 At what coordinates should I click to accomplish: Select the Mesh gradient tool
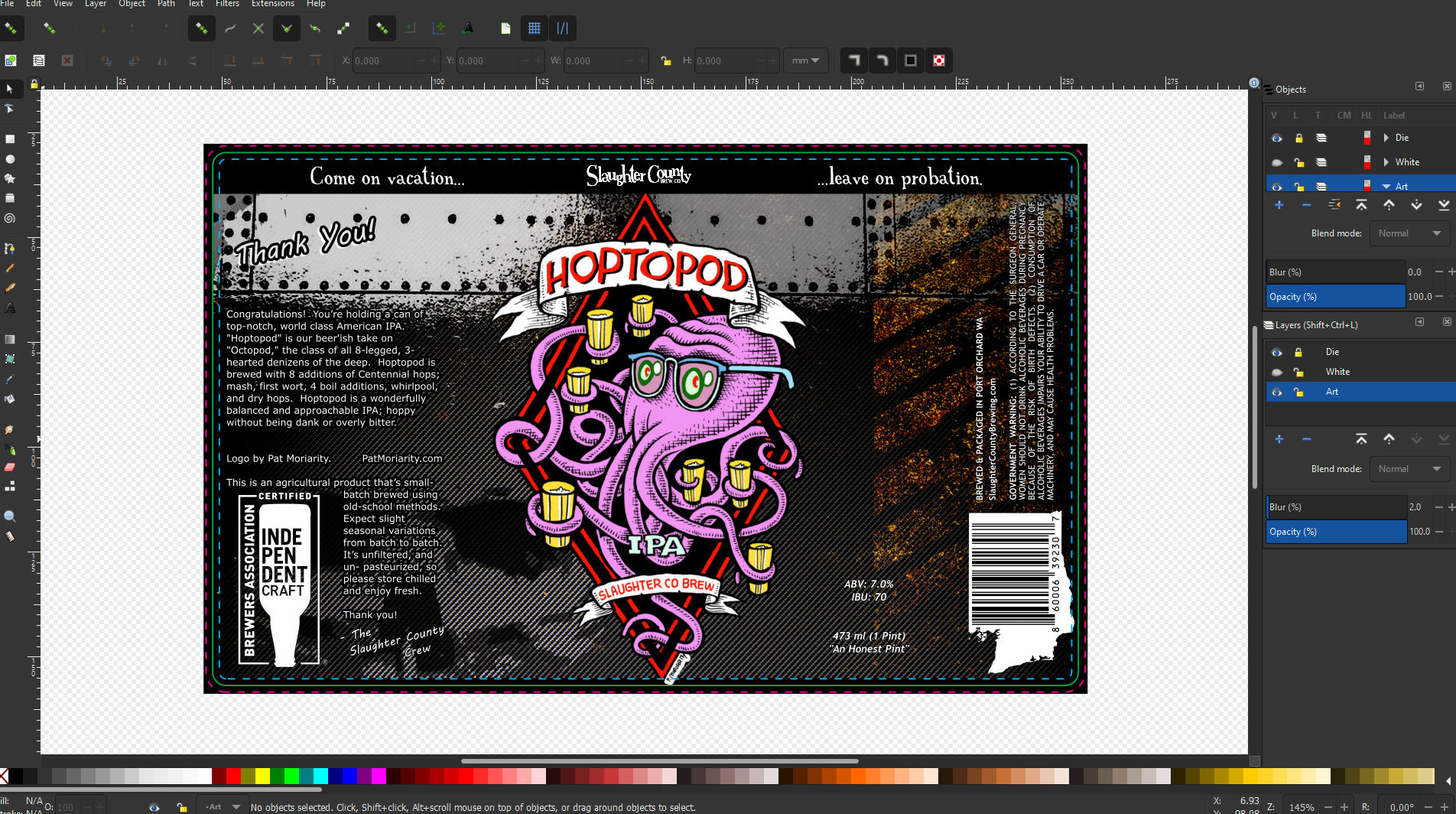[10, 359]
